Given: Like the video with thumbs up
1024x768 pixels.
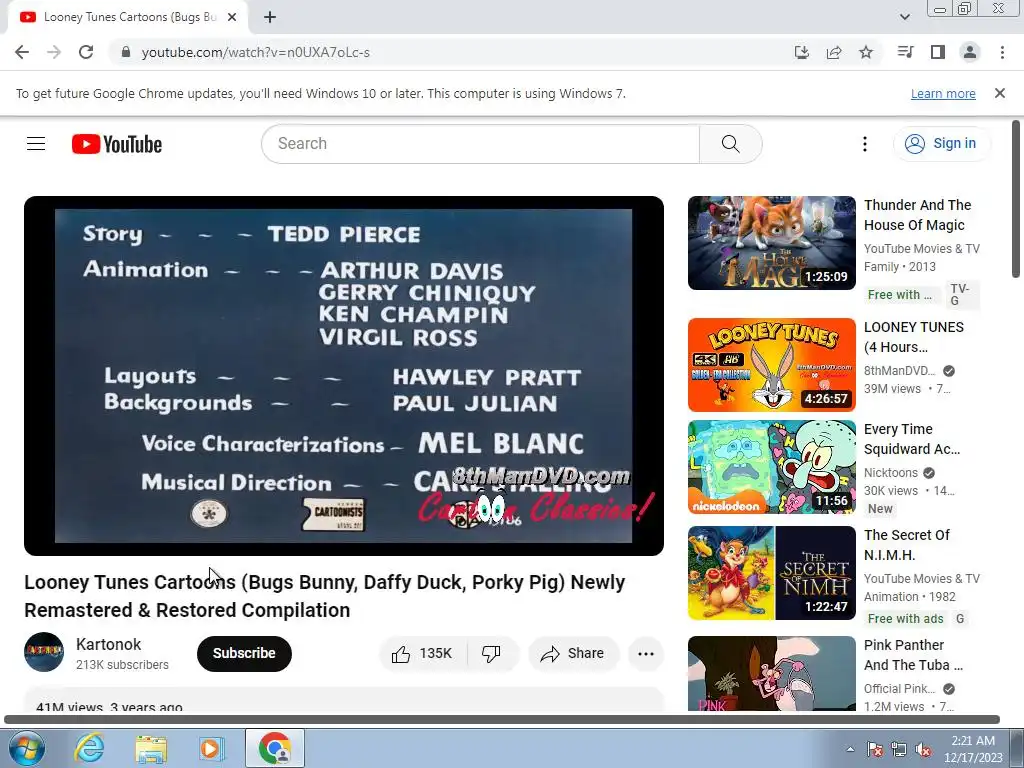Looking at the screenshot, I should click(x=423, y=654).
